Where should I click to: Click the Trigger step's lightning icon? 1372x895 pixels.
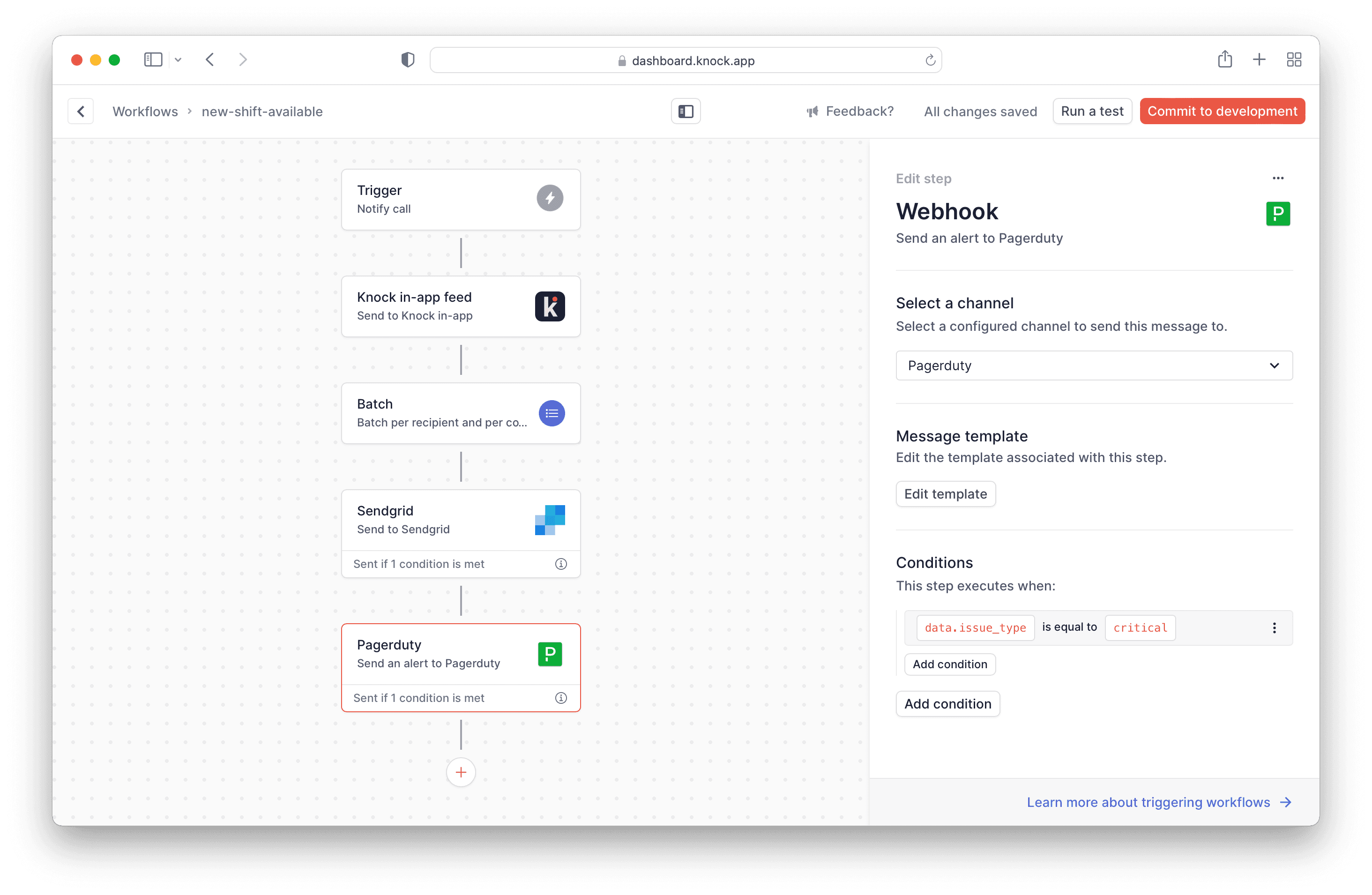[x=549, y=198]
